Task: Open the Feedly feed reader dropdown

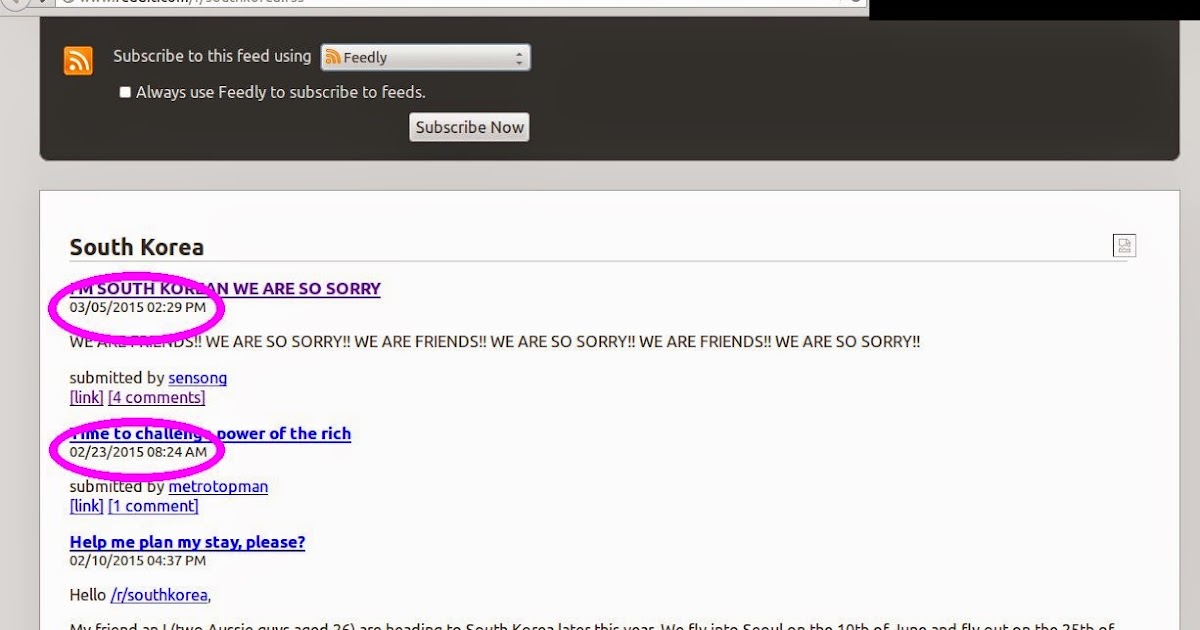Action: tap(425, 57)
